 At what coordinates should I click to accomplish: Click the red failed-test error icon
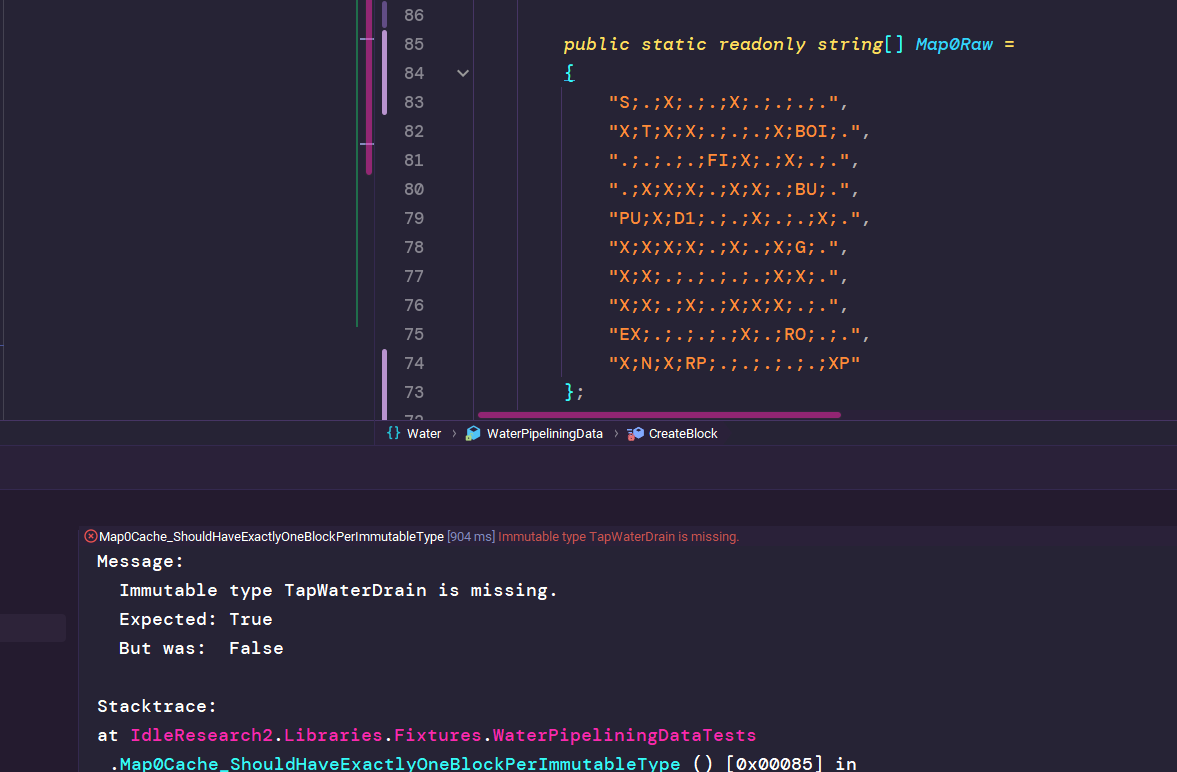91,536
